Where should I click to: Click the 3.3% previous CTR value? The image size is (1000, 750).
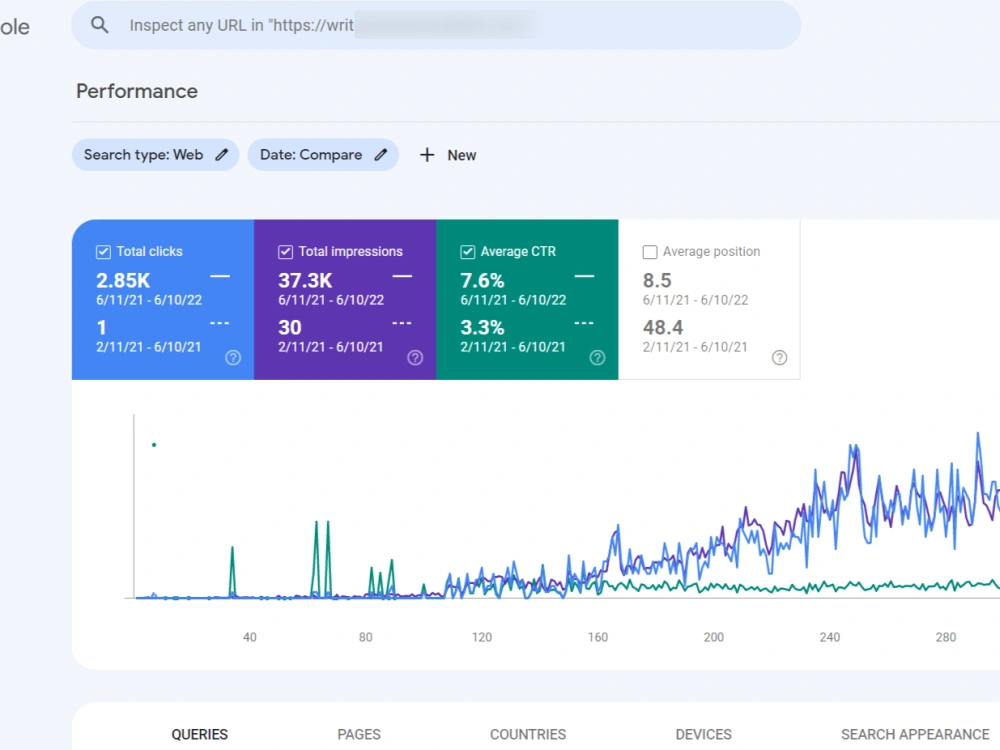(x=483, y=328)
